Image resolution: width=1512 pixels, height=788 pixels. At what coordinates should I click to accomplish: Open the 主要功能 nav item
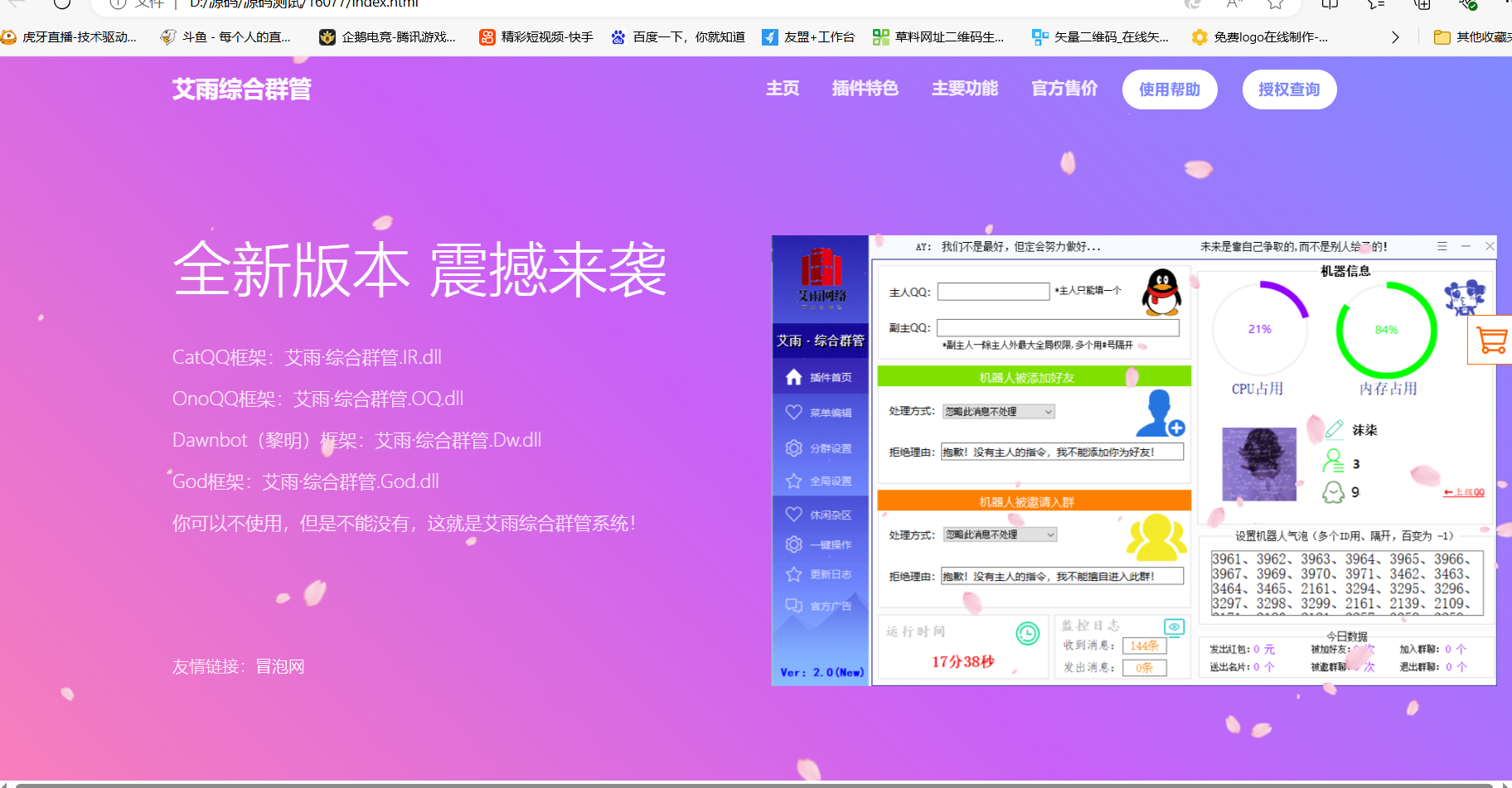click(x=965, y=89)
